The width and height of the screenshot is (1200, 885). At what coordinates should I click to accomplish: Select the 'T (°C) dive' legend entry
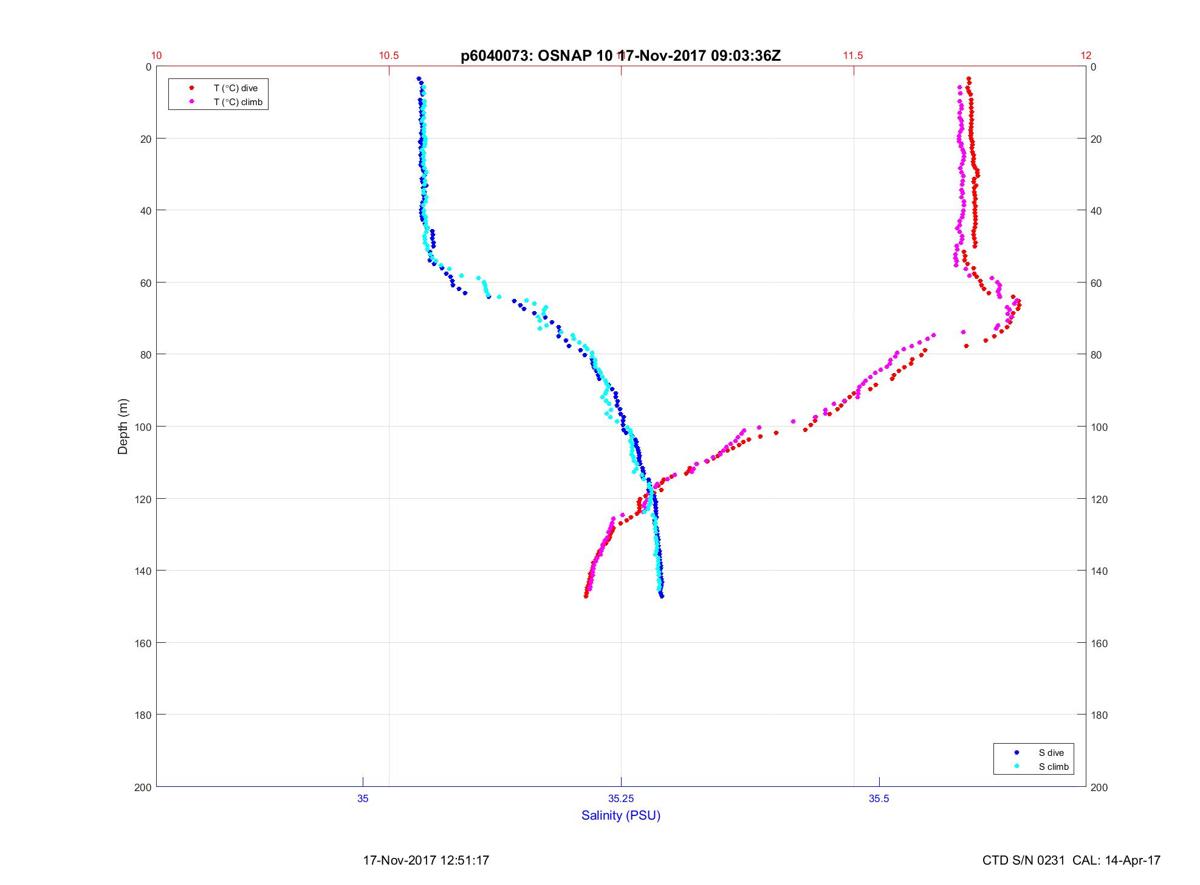[235, 88]
